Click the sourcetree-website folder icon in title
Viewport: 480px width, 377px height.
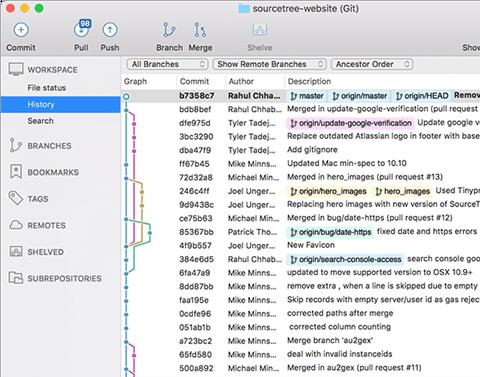tap(244, 8)
